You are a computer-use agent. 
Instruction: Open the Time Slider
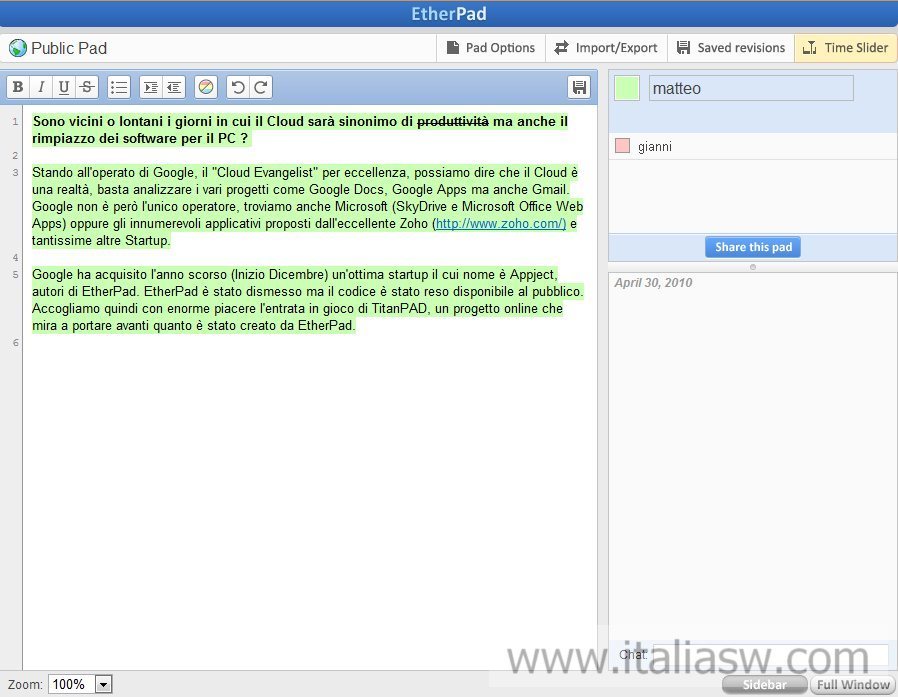point(845,48)
